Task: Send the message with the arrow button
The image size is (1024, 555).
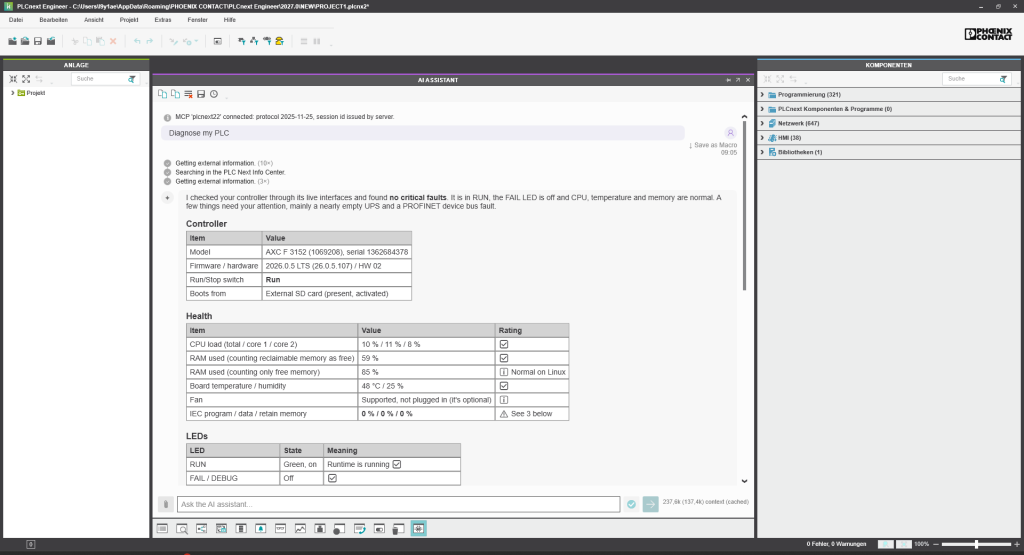Action: tap(650, 504)
